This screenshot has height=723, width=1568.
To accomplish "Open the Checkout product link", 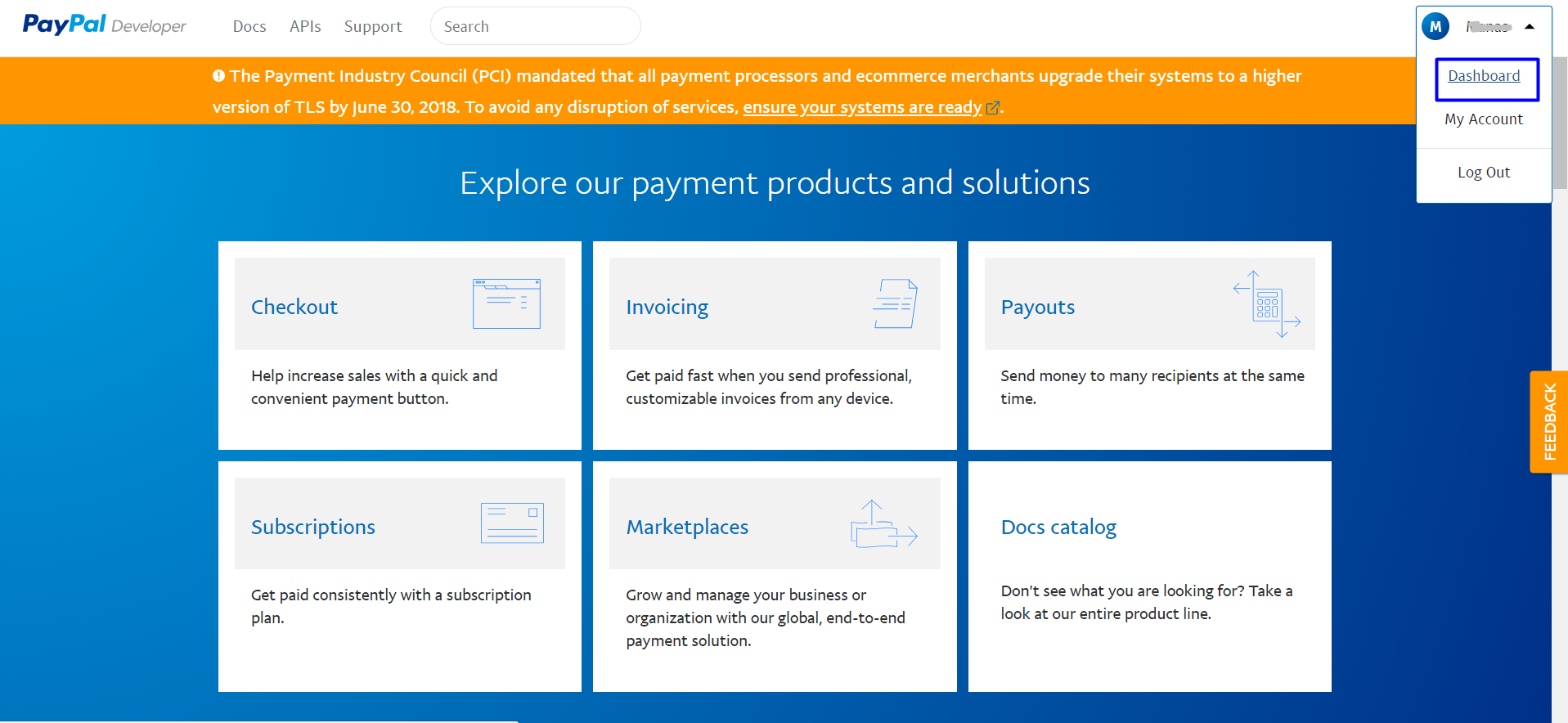I will click(x=294, y=307).
